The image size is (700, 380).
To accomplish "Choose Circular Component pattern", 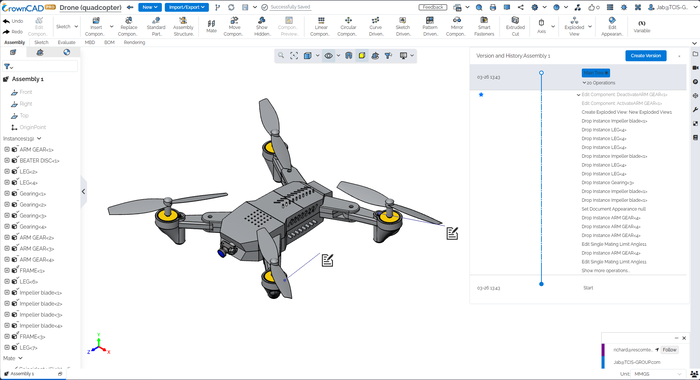I will pyautogui.click(x=348, y=27).
